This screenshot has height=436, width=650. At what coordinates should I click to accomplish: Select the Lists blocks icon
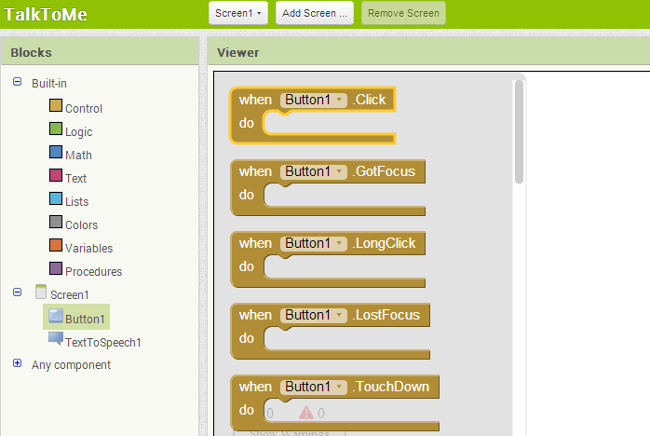click(x=56, y=200)
